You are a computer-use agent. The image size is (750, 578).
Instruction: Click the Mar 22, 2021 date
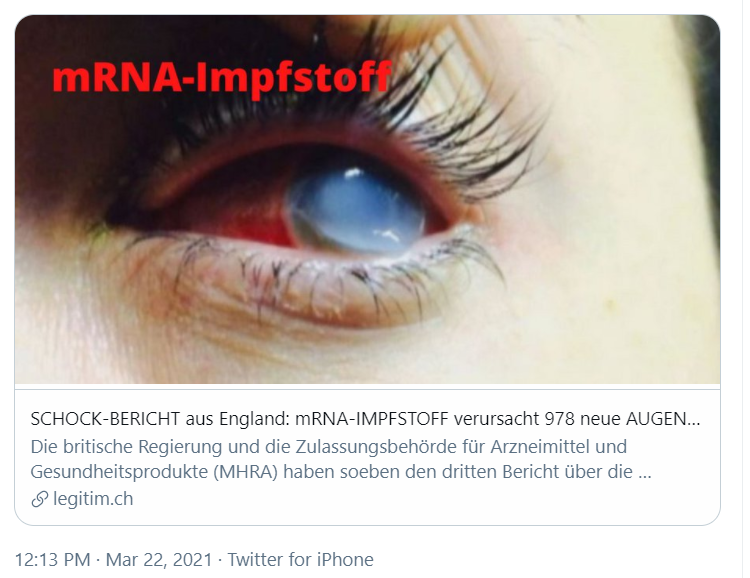pos(159,559)
